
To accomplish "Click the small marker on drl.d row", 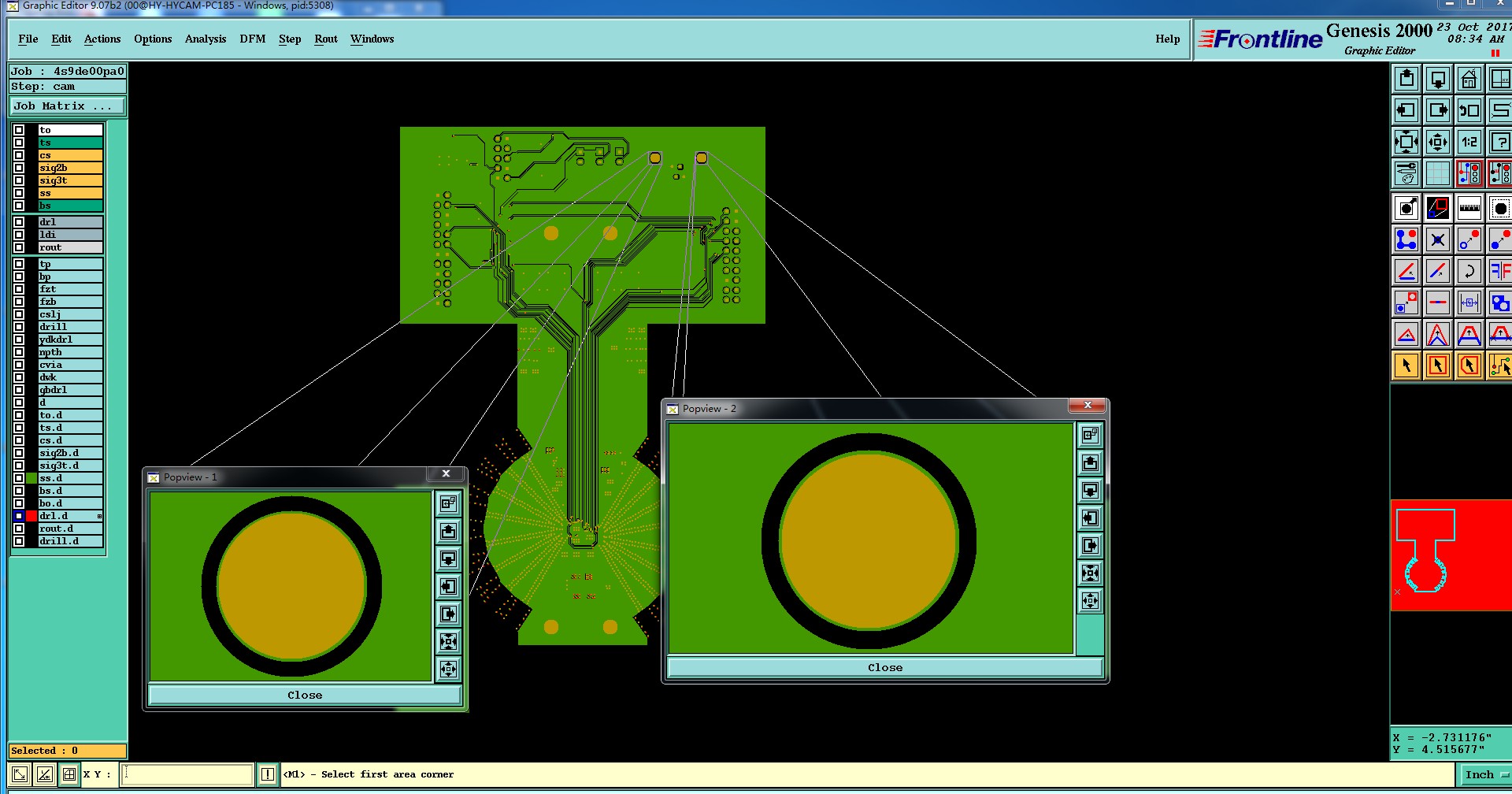I will coord(99,516).
